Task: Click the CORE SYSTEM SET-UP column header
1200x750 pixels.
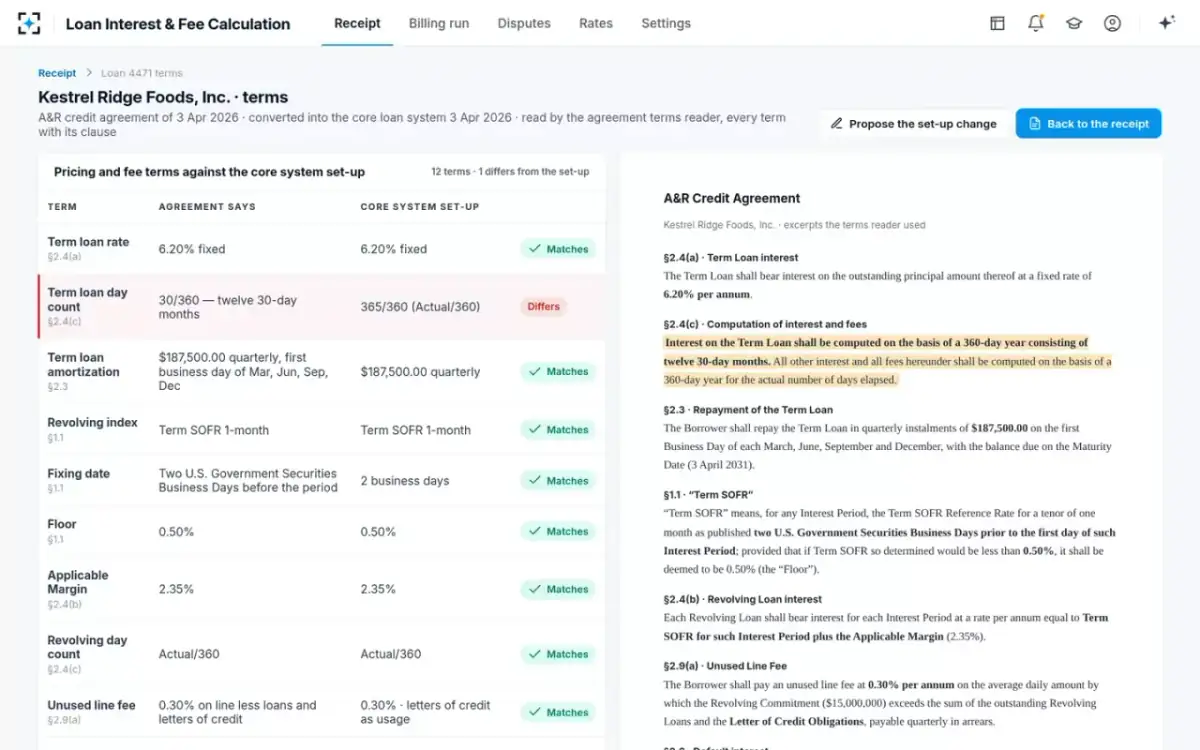Action: click(x=420, y=207)
